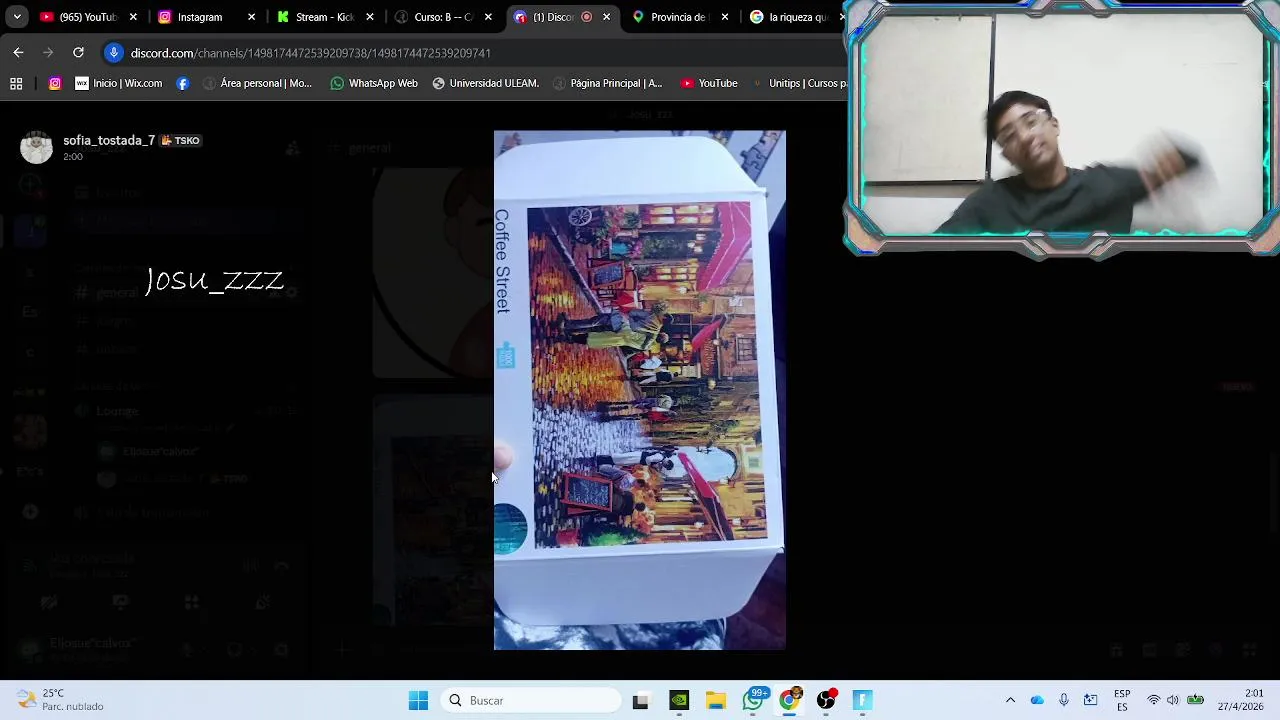Open the Instagram bookmark icon
Viewport: 1280px width, 720px height.
click(x=55, y=83)
